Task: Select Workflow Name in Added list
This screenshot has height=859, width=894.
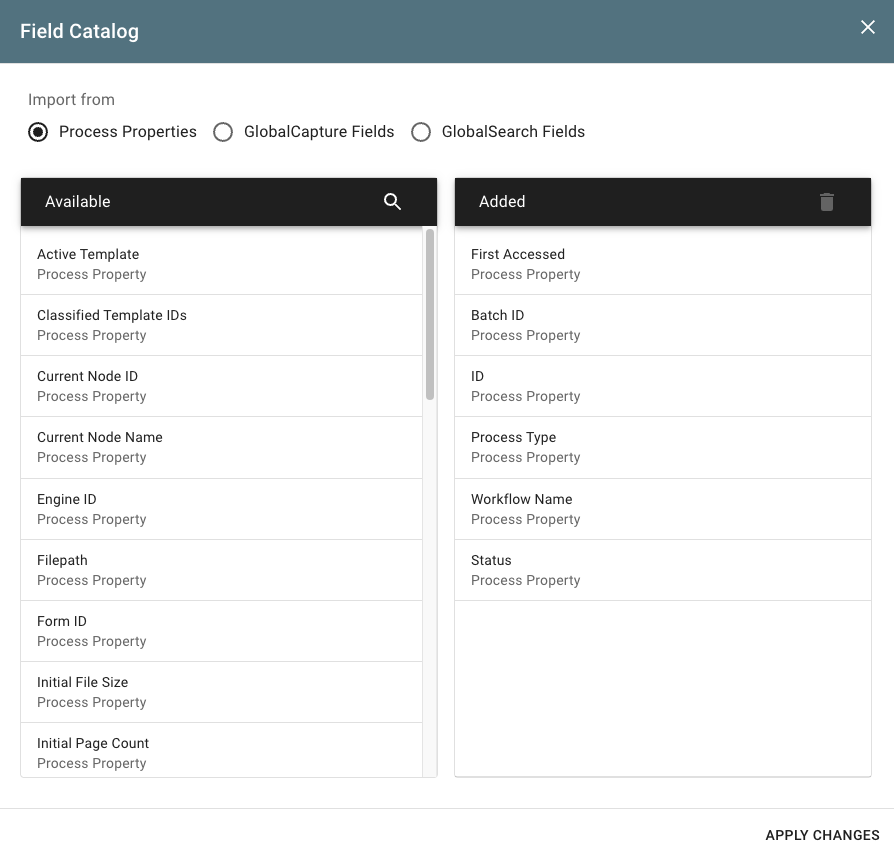Action: click(x=662, y=509)
